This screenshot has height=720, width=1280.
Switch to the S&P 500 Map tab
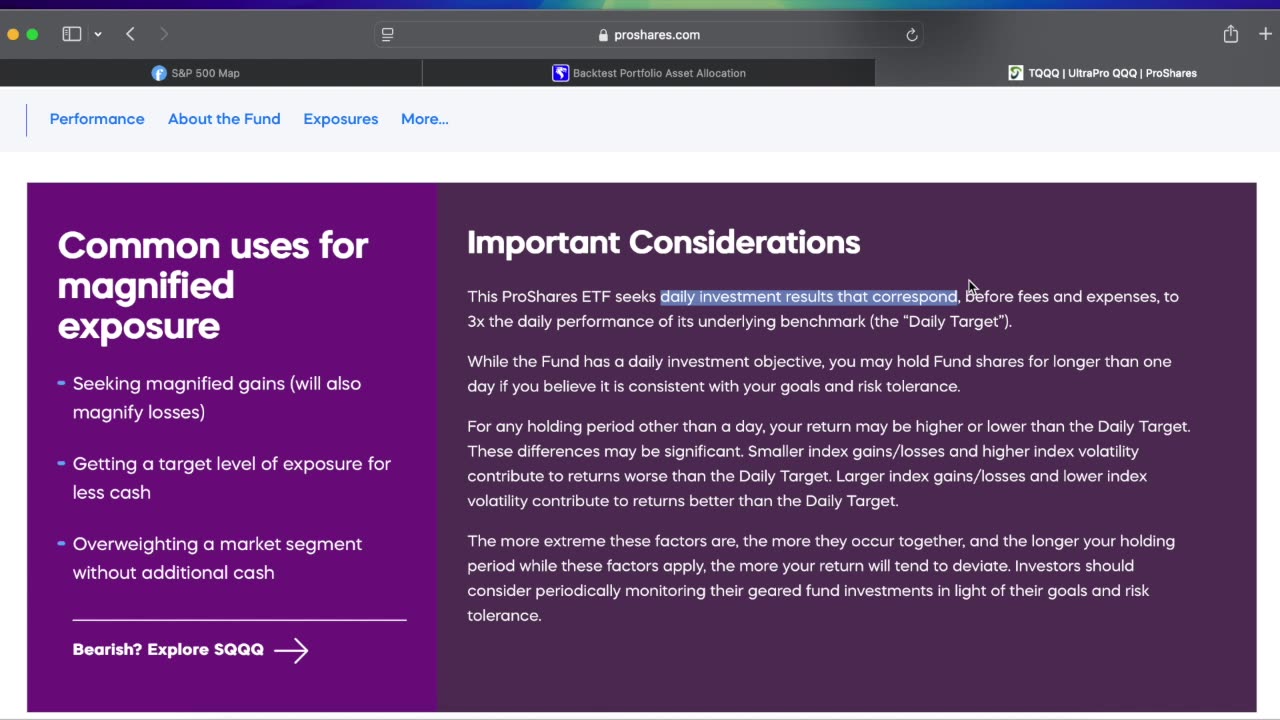point(211,73)
